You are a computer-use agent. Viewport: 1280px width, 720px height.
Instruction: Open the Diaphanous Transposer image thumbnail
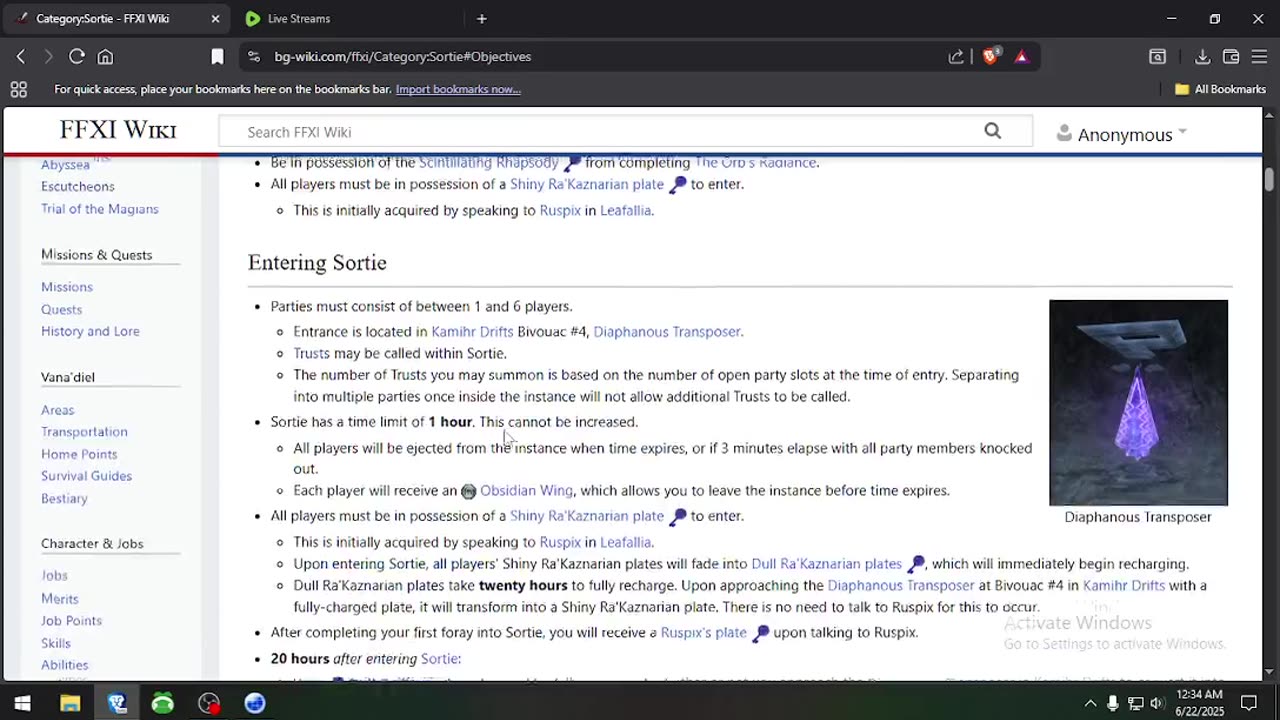1138,403
